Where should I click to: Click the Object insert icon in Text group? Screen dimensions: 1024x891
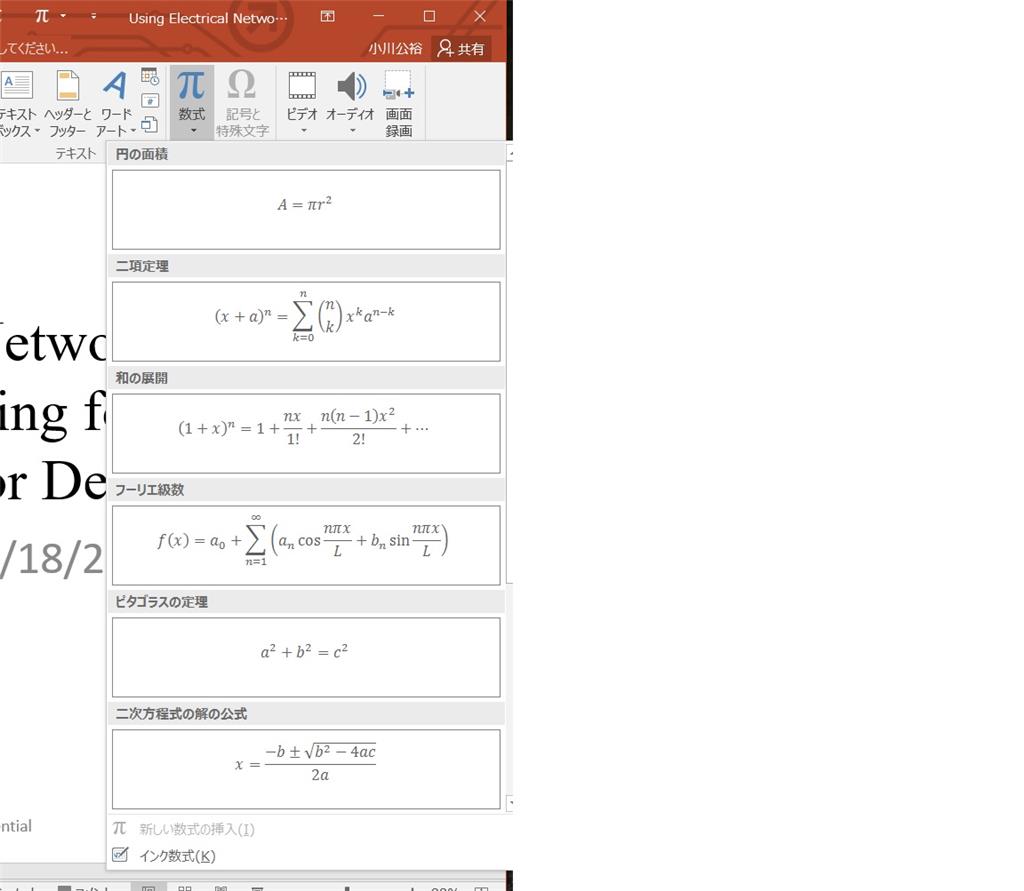pos(150,124)
